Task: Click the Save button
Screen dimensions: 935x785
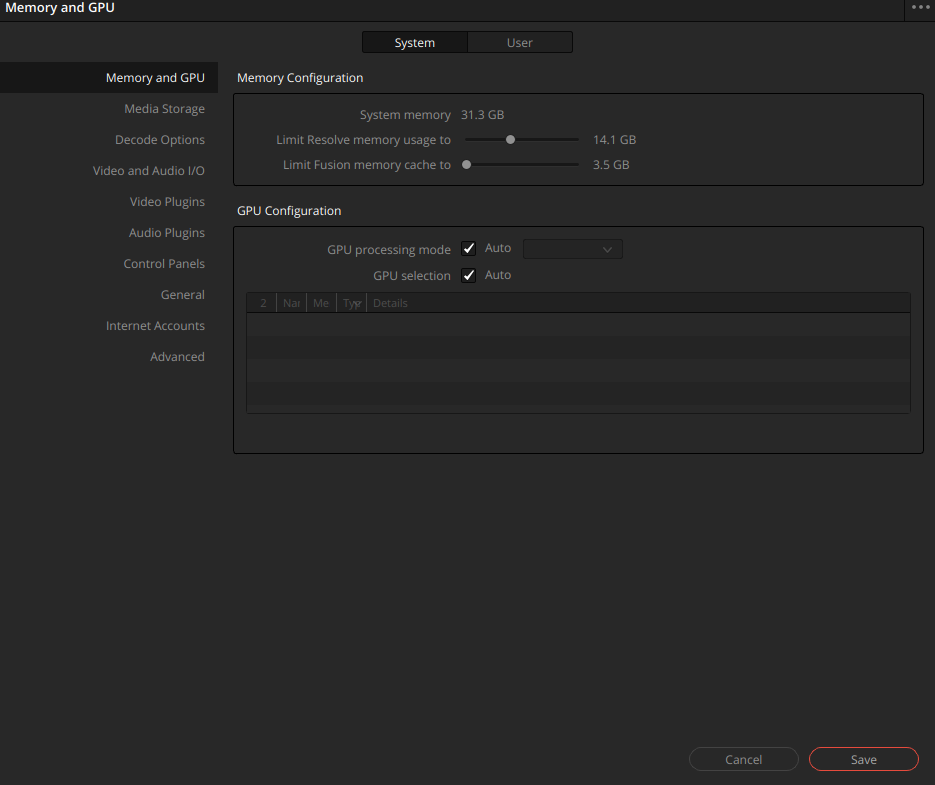Action: [863, 759]
